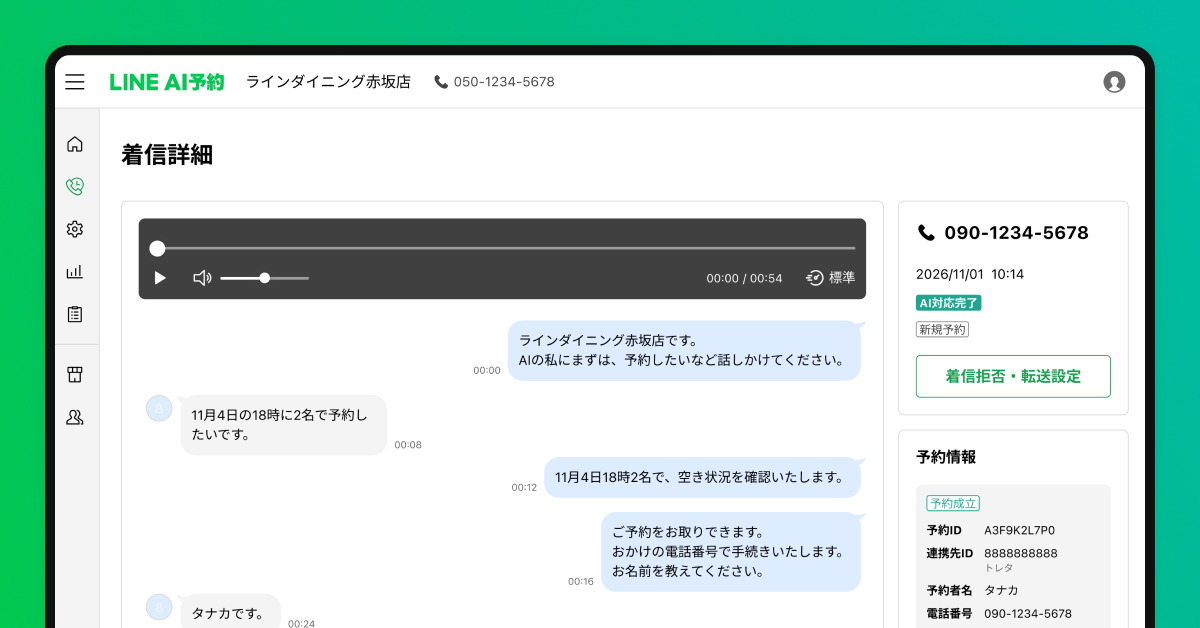Click the audio progress bar
The width and height of the screenshot is (1200, 628).
pyautogui.click(x=503, y=248)
